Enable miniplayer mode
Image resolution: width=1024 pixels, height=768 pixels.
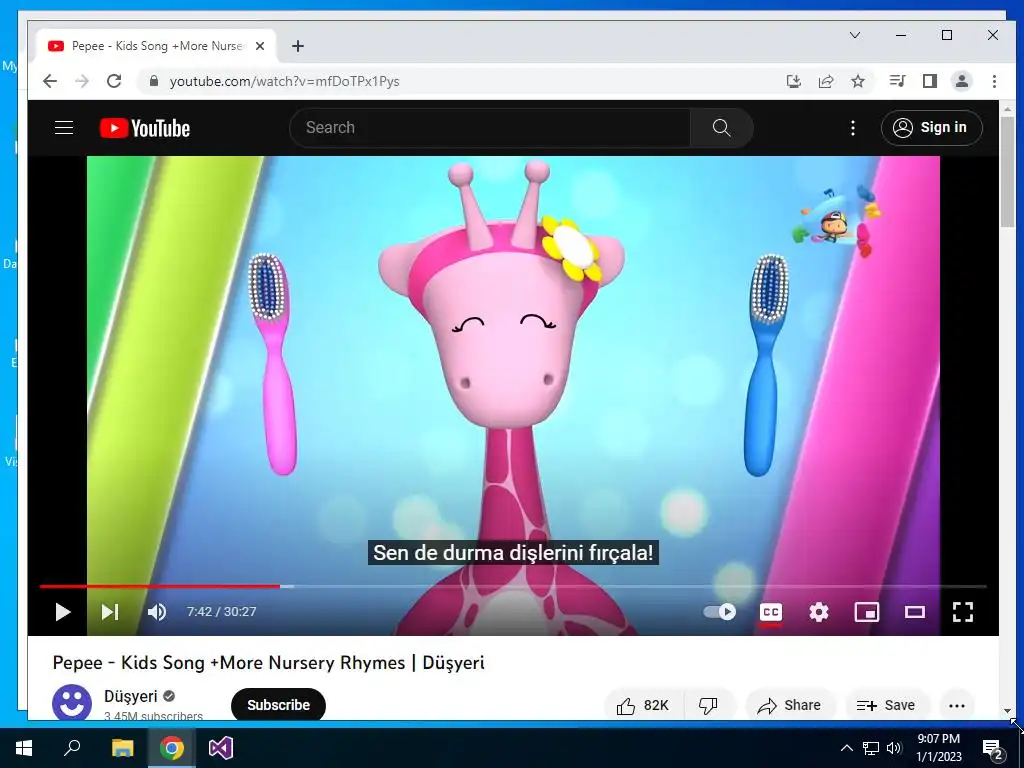867,612
